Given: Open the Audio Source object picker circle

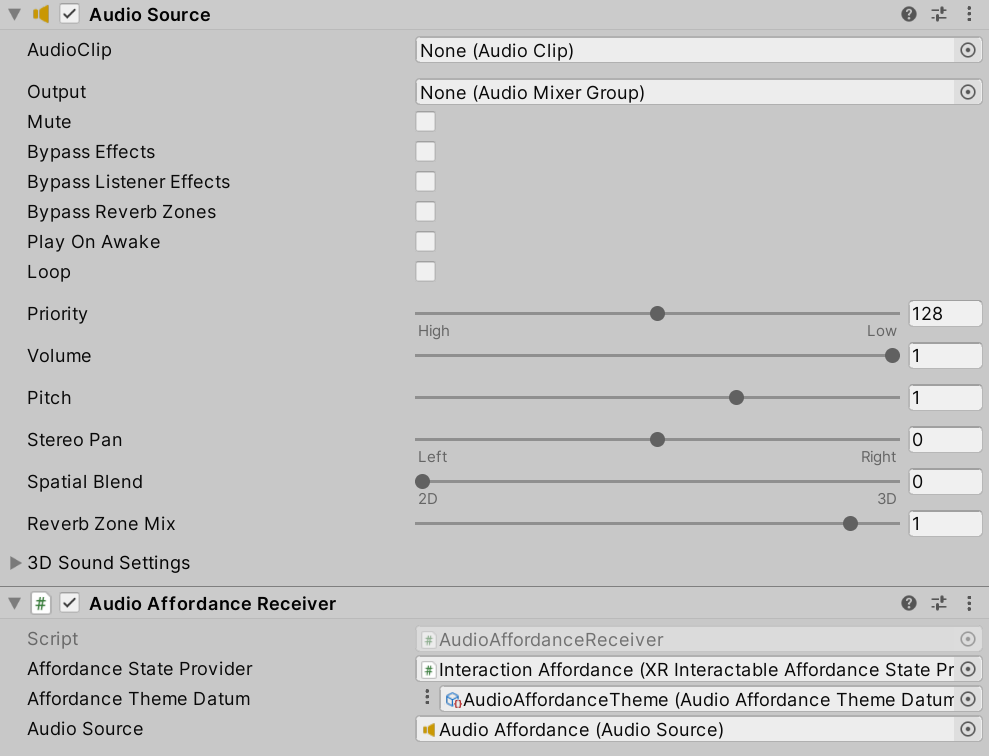Looking at the screenshot, I should click(x=966, y=729).
